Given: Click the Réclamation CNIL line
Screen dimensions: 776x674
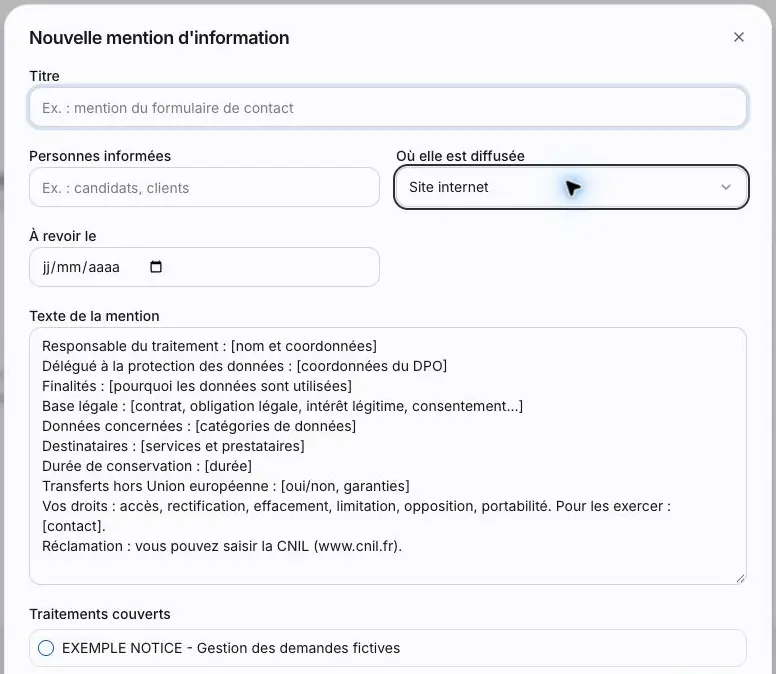Looking at the screenshot, I should pyautogui.click(x=222, y=546).
